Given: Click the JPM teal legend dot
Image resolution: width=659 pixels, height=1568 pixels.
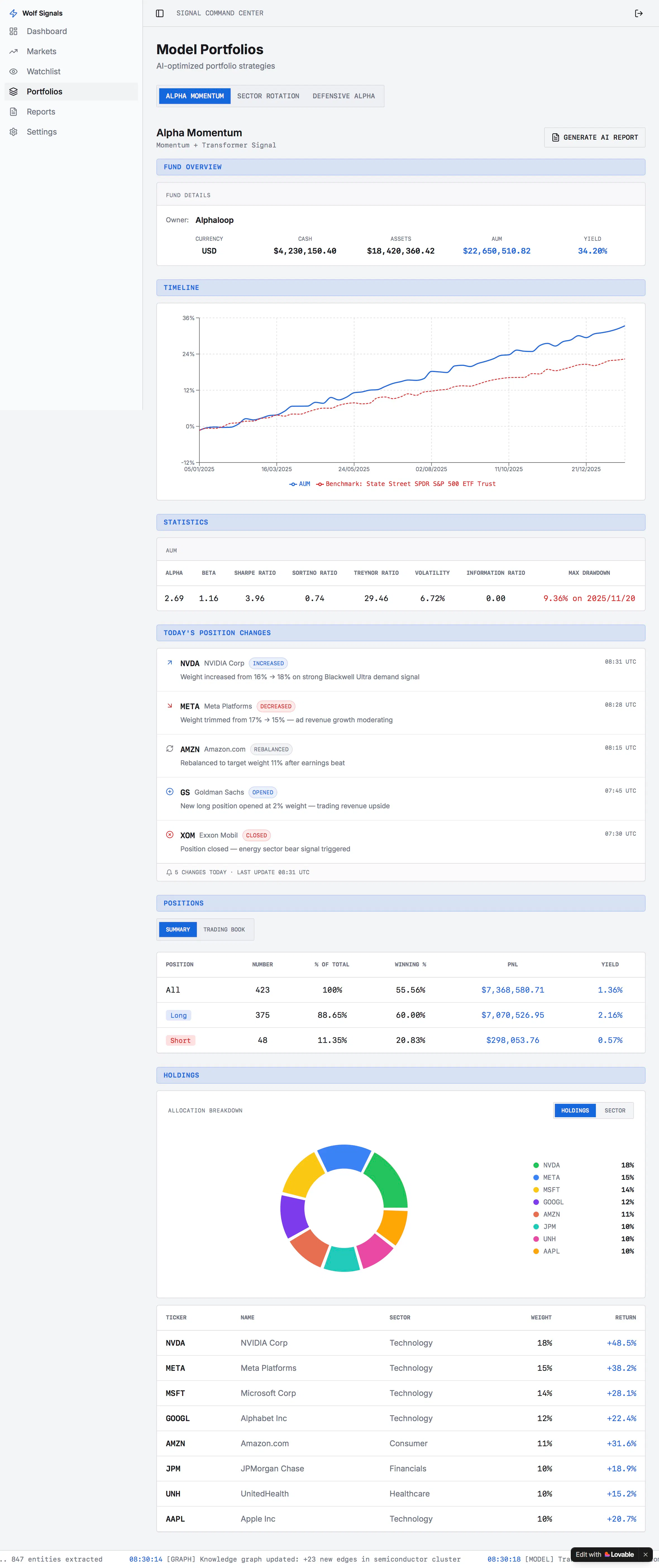Looking at the screenshot, I should [536, 1226].
